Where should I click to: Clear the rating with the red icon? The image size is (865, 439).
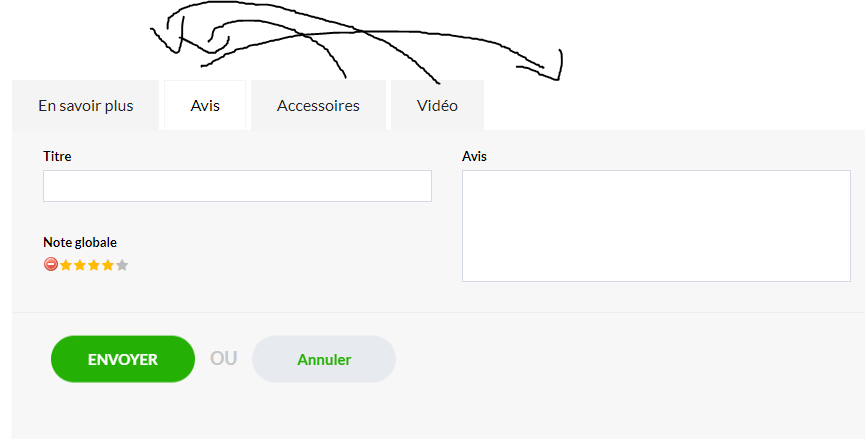click(x=51, y=265)
